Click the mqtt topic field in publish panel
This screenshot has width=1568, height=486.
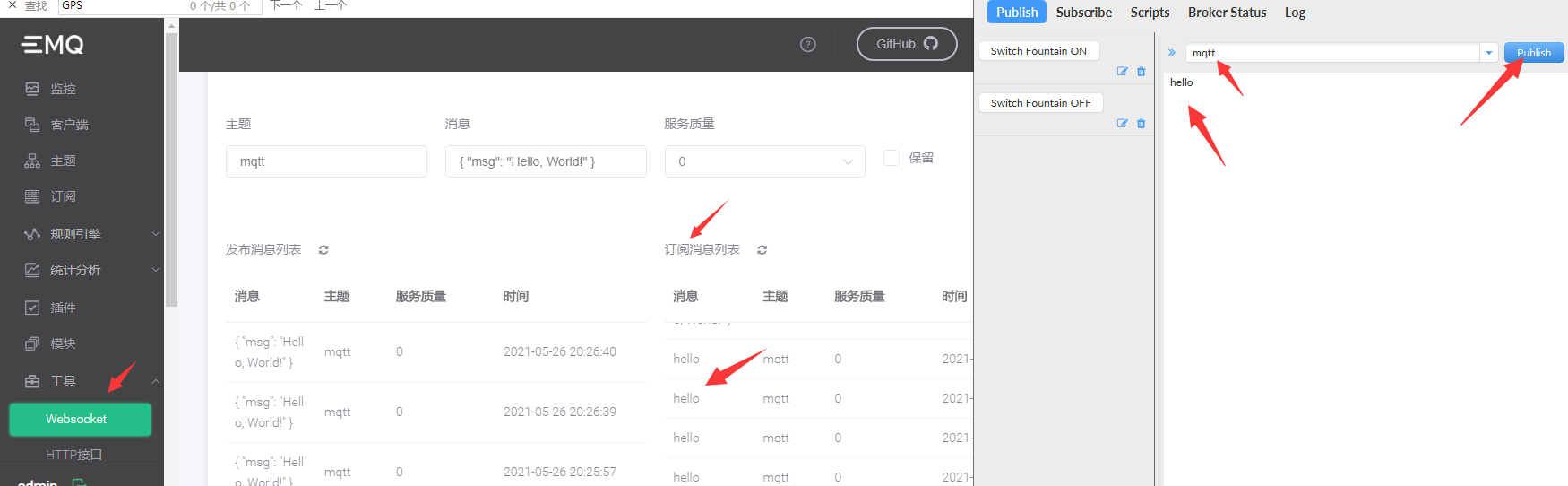[x=1332, y=53]
